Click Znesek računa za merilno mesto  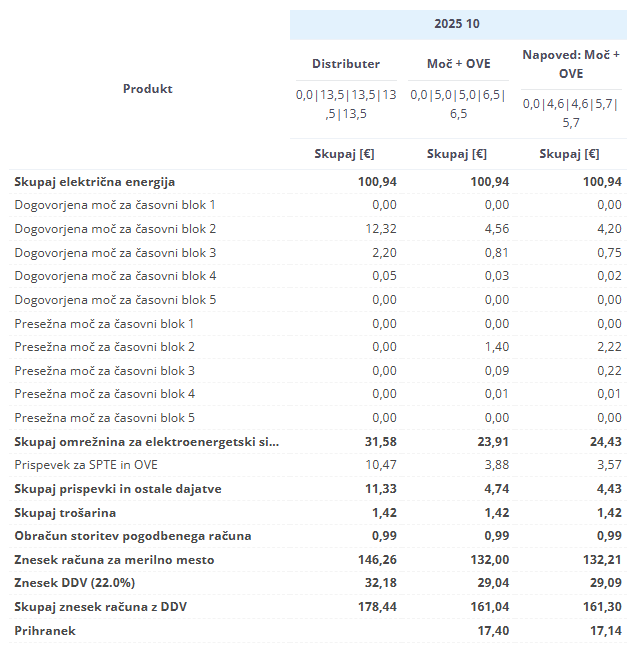click(x=114, y=560)
